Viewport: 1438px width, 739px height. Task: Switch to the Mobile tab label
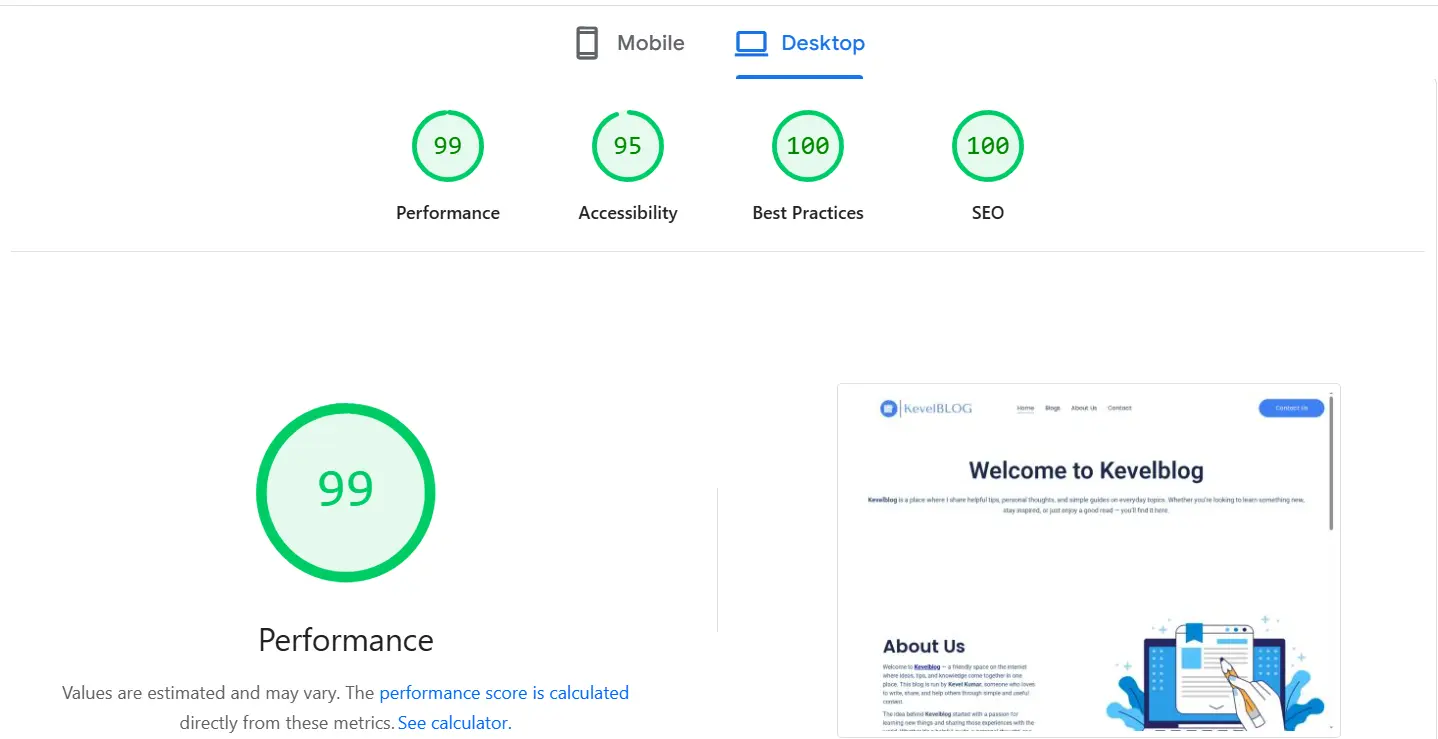tap(650, 43)
